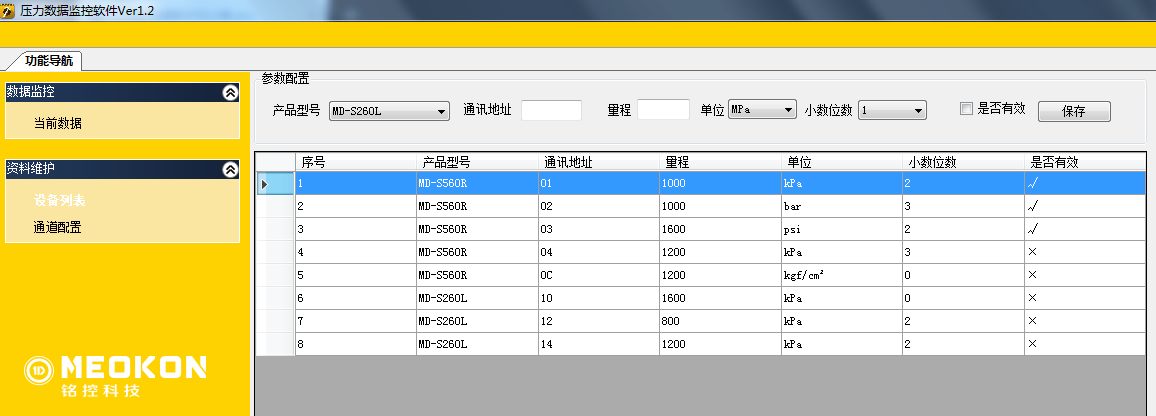Viewport: 1156px width, 416px height.
Task: Open 当前数据 in the sidebar
Action: click(x=58, y=123)
